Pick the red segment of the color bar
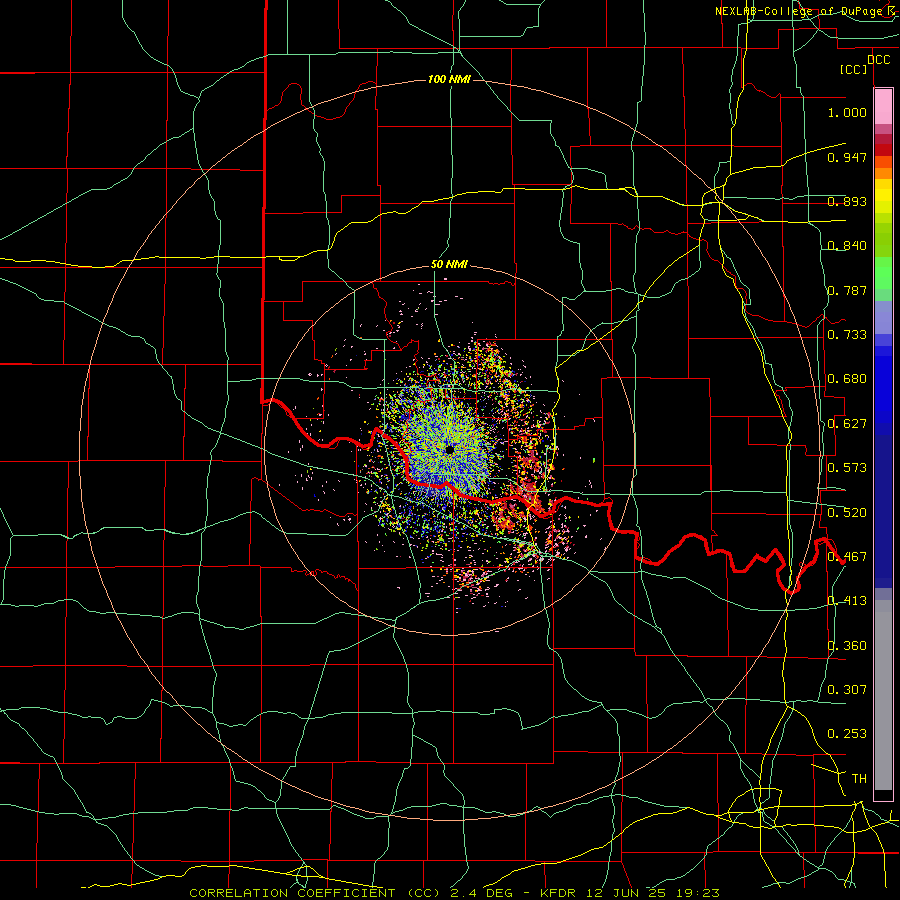900x900 pixels. pos(883,150)
